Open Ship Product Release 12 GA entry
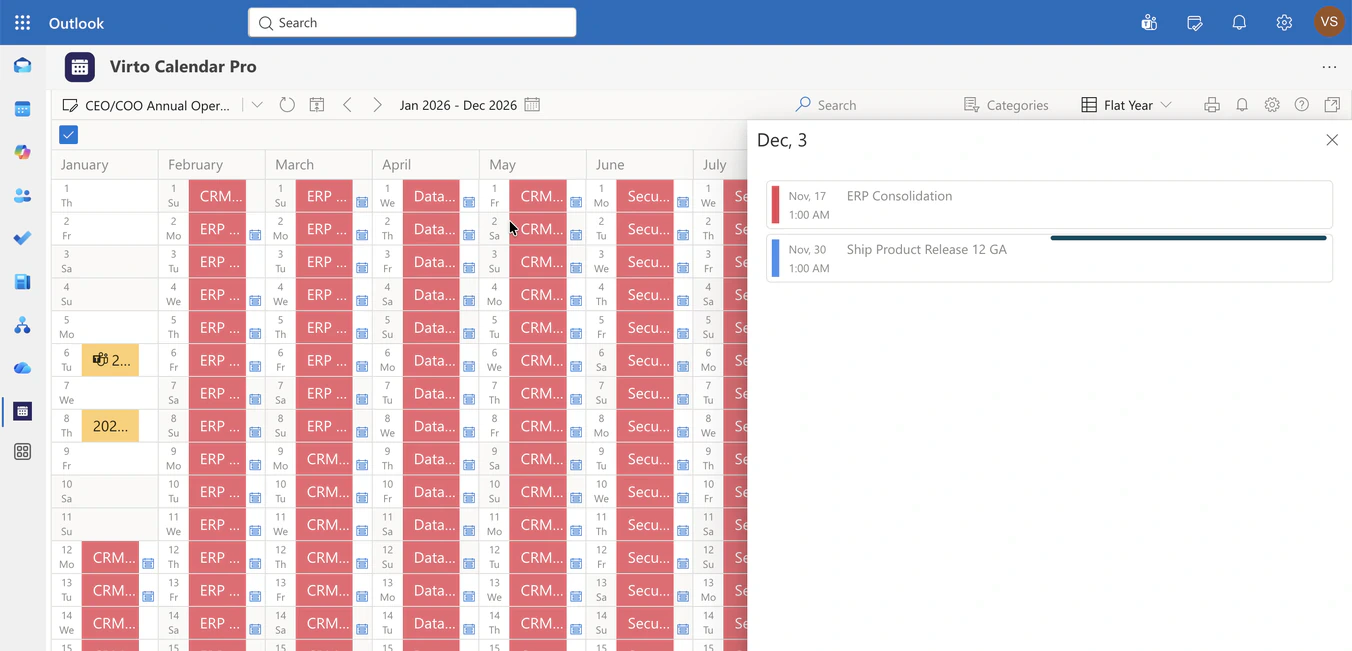 coord(1049,258)
